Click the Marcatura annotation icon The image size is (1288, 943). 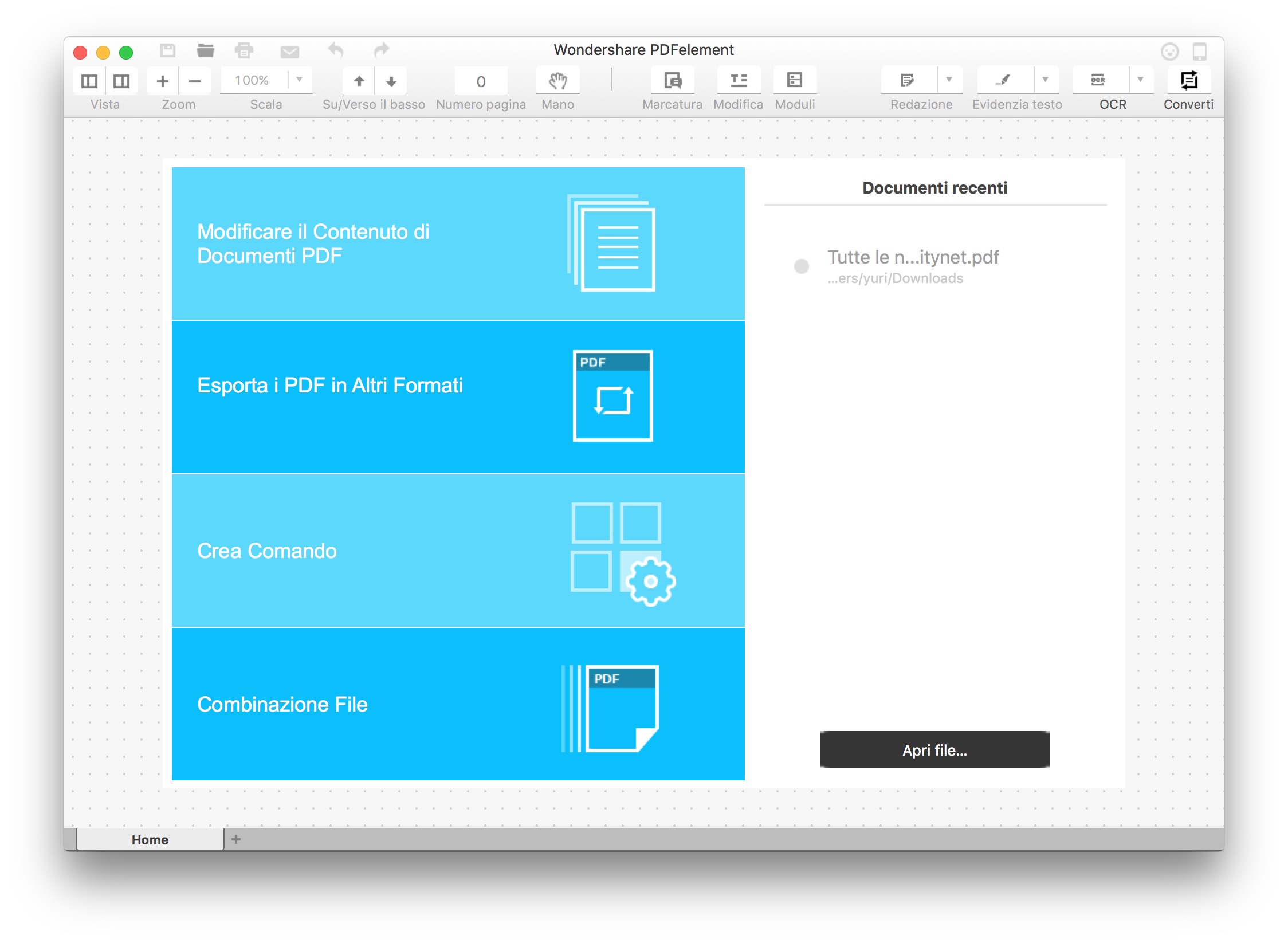672,81
